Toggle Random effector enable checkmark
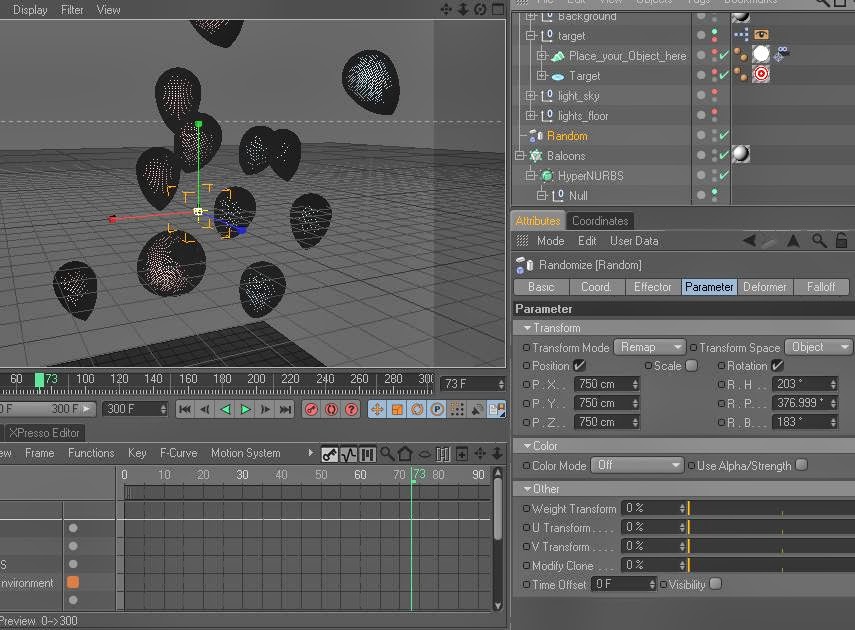 click(x=724, y=135)
